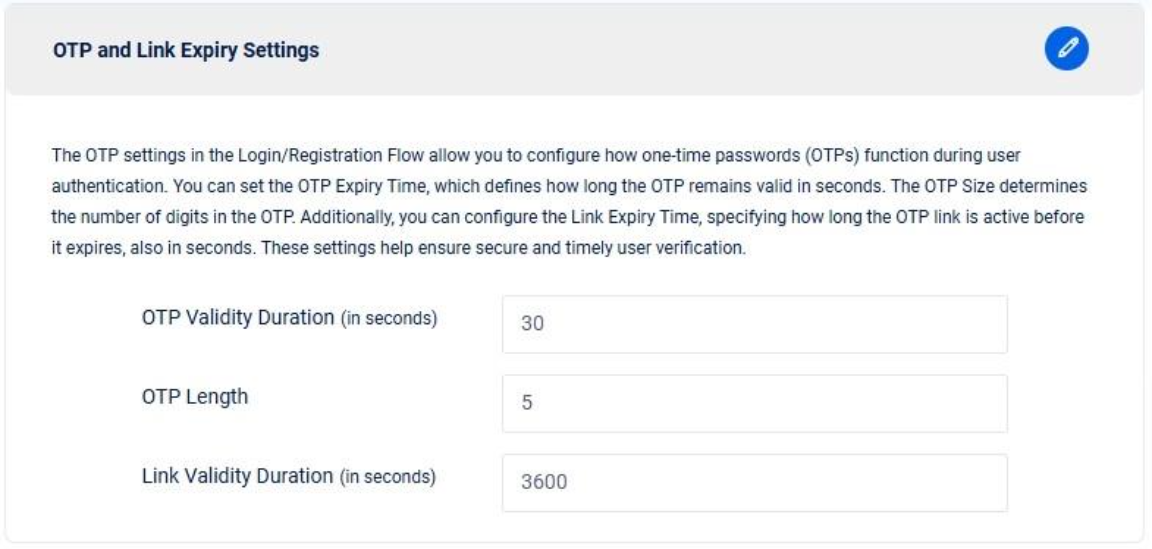Screen dimensions: 1152x549
Task: Click the 'OTP and Link Expiry Settings' heading
Action: pyautogui.click(x=186, y=50)
